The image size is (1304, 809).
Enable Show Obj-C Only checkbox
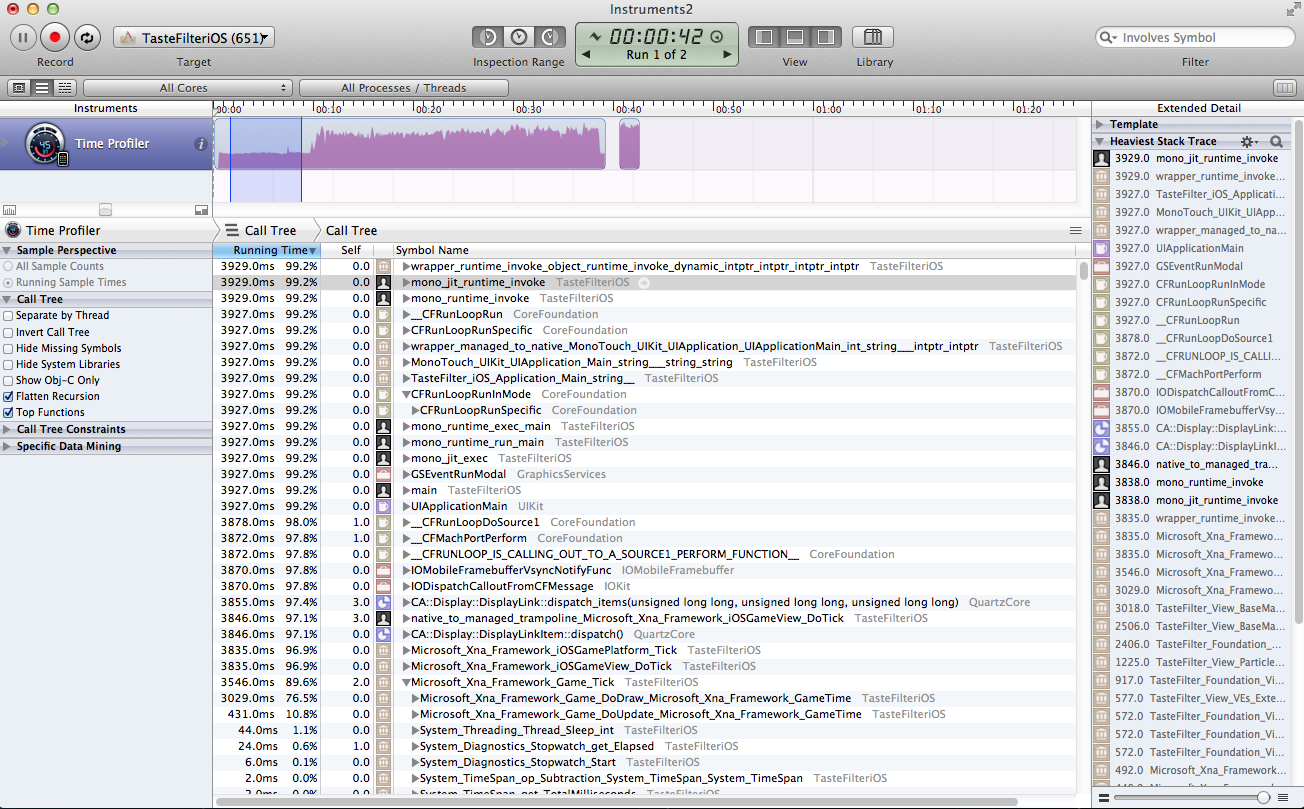click(9, 380)
